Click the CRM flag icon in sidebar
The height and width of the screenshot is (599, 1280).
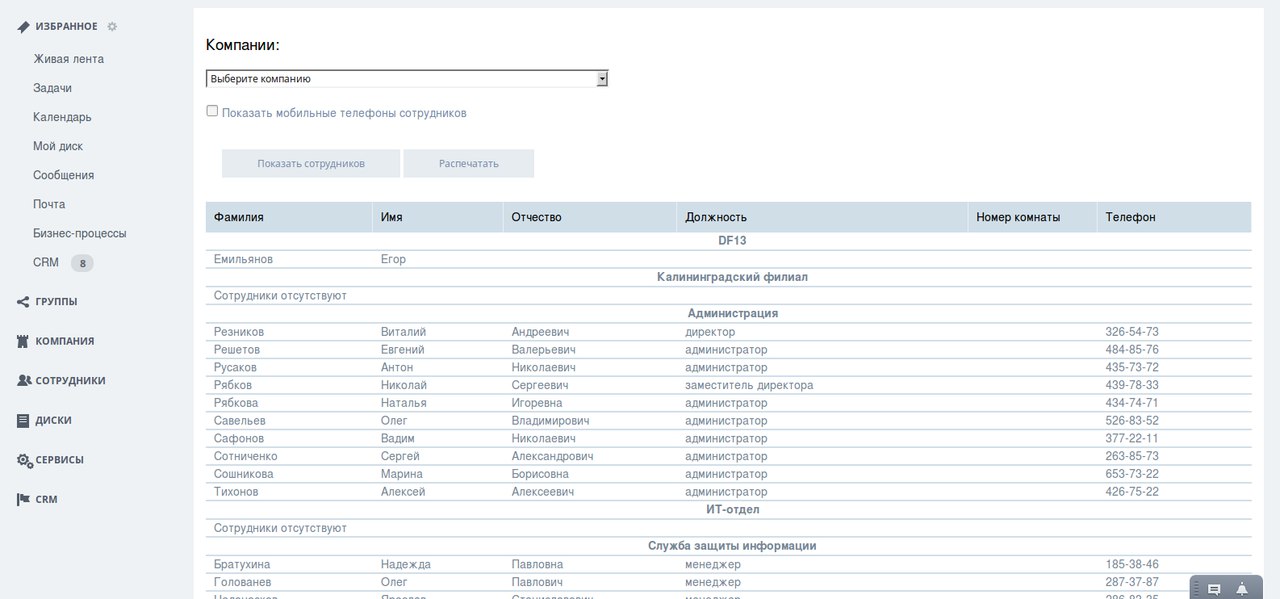(x=23, y=499)
